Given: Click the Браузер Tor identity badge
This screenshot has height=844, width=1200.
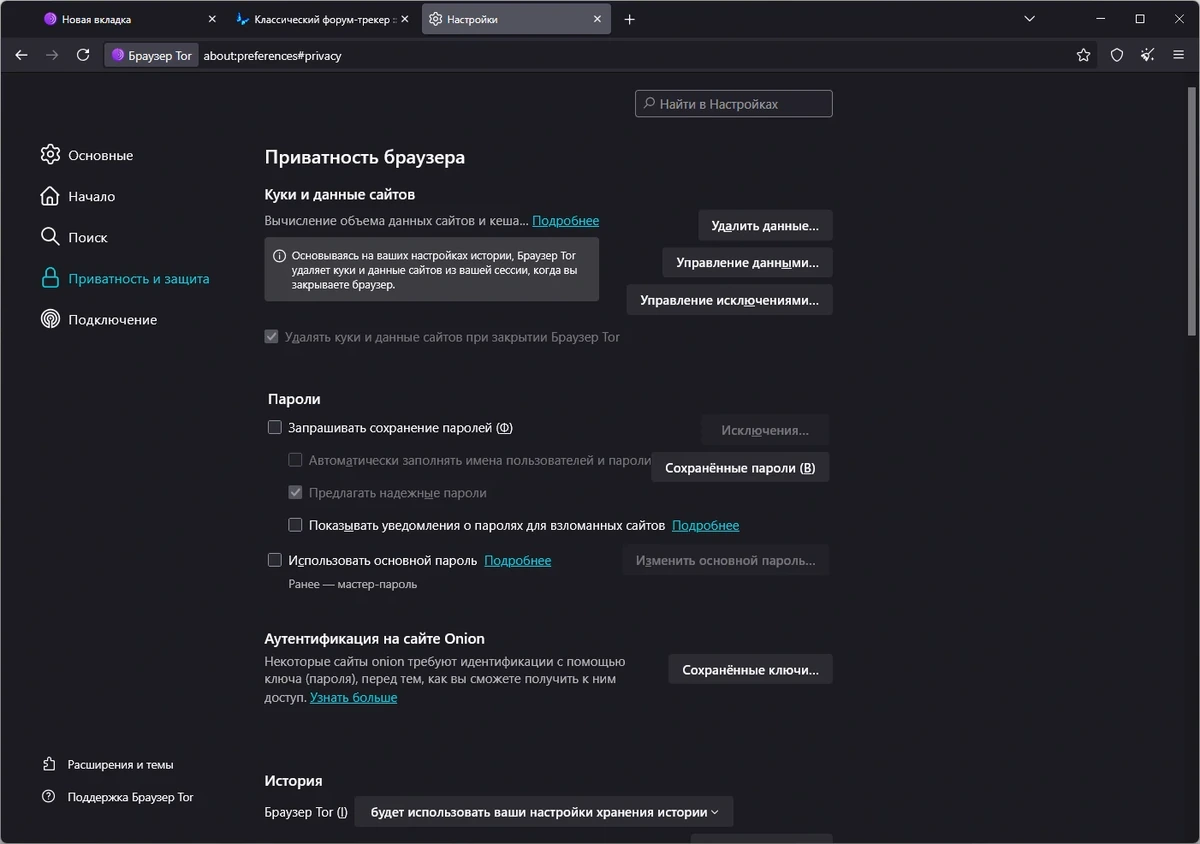Looking at the screenshot, I should [152, 56].
